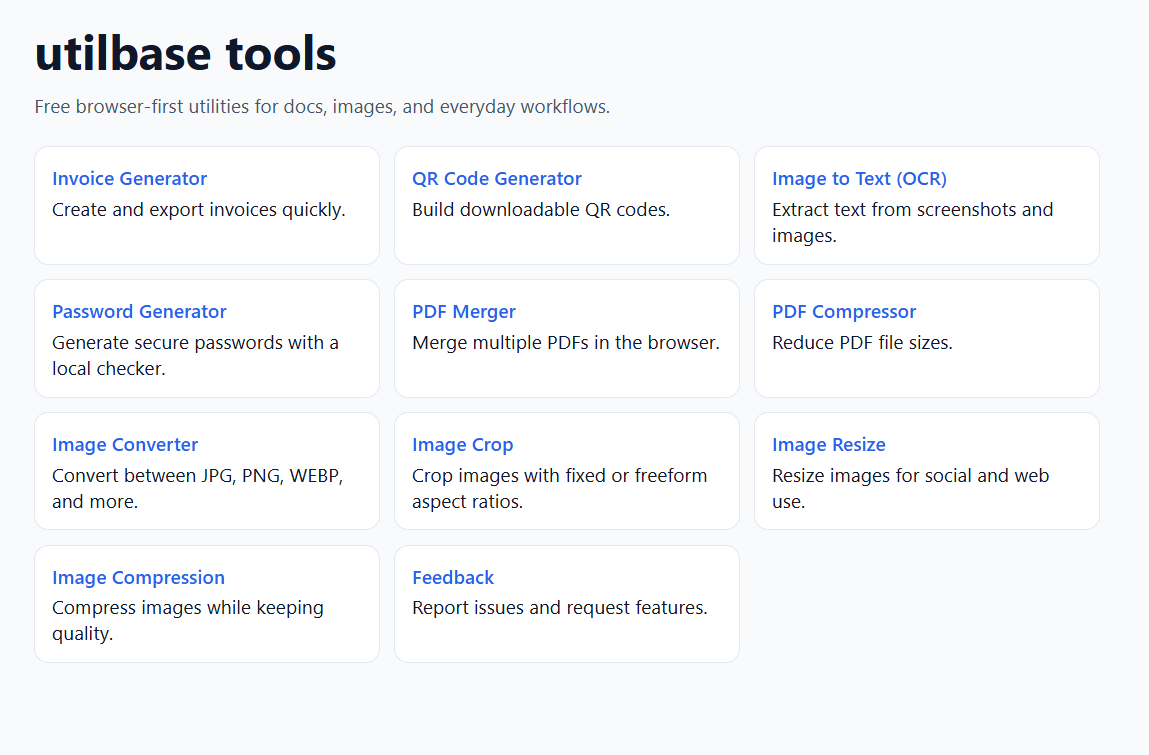Click the browser-first utilities subtitle

click(x=322, y=106)
